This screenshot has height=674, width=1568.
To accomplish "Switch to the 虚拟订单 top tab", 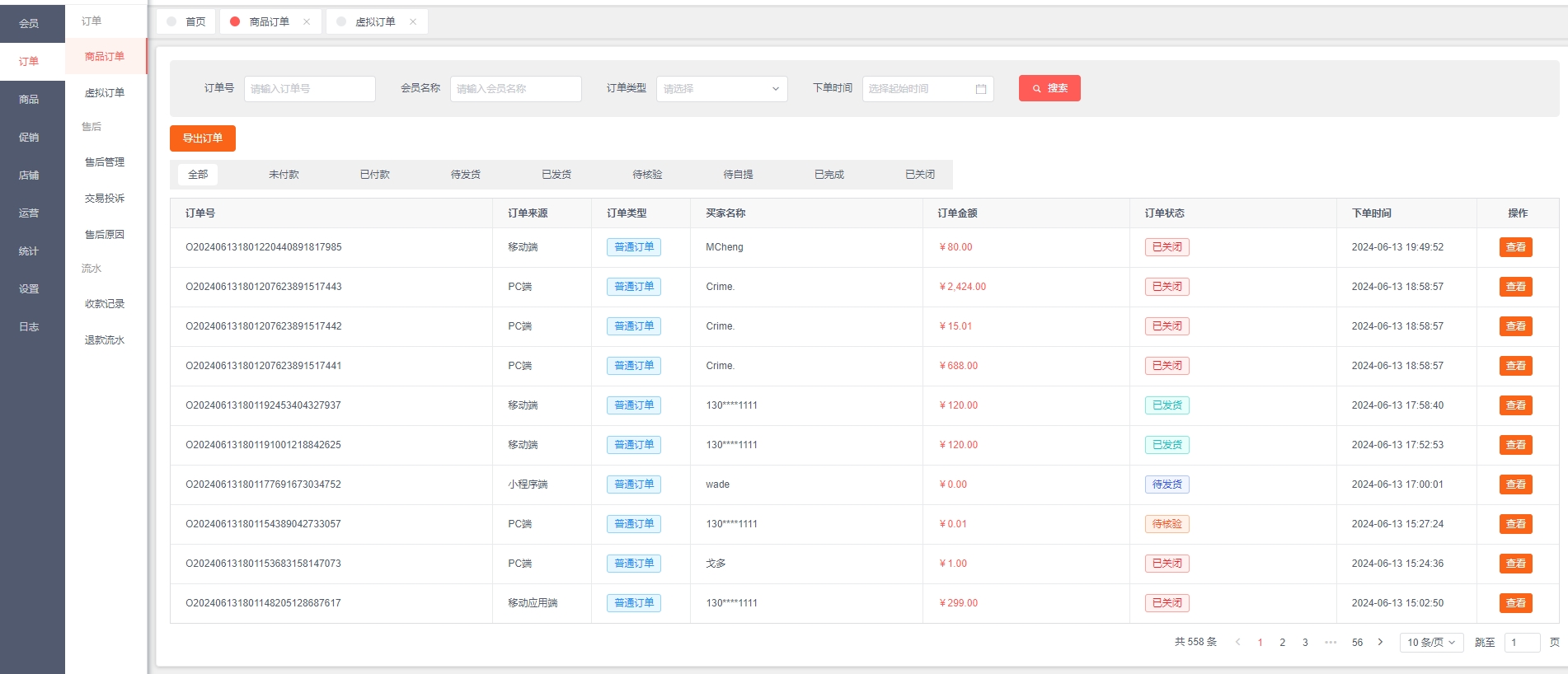I will (x=375, y=22).
